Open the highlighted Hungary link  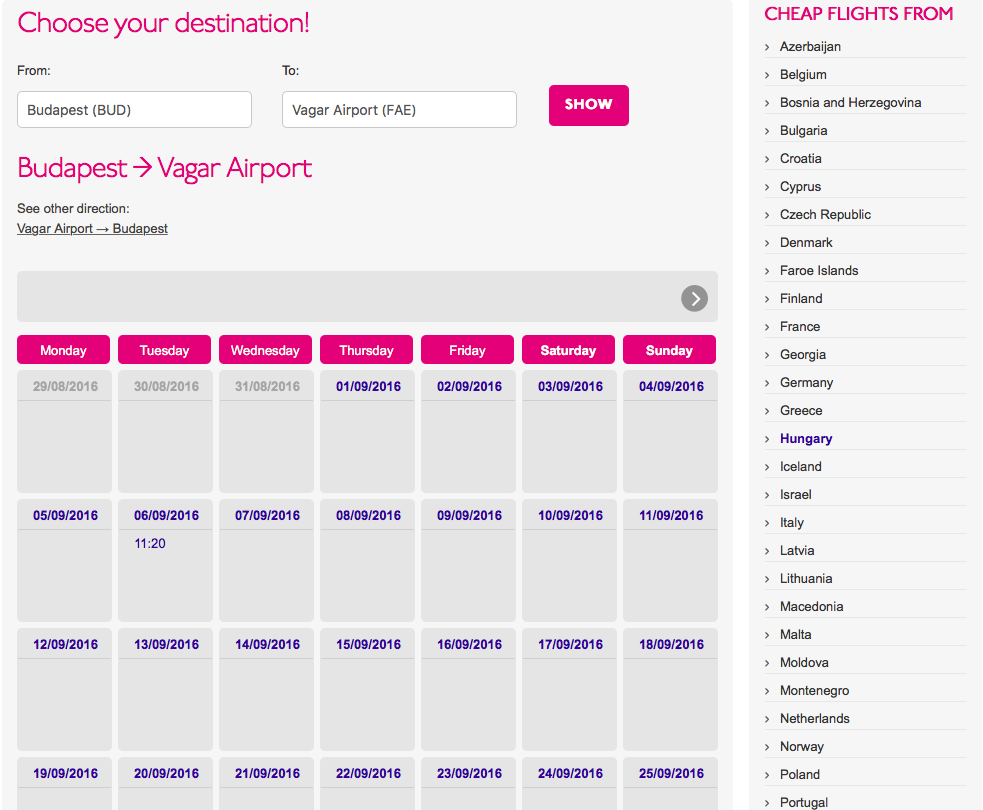pyautogui.click(x=806, y=439)
